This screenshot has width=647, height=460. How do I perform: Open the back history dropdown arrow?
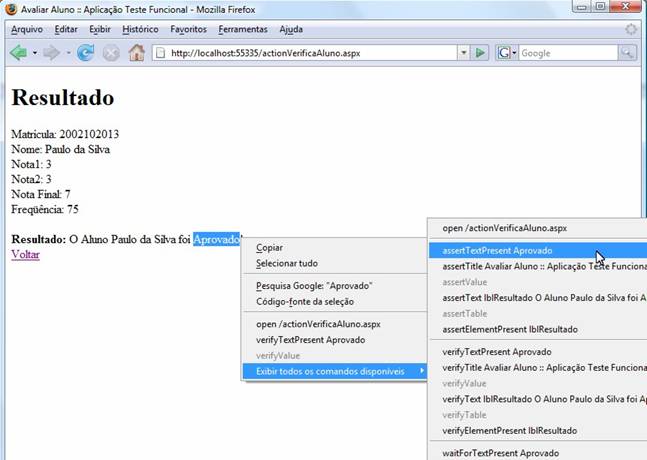click(34, 53)
